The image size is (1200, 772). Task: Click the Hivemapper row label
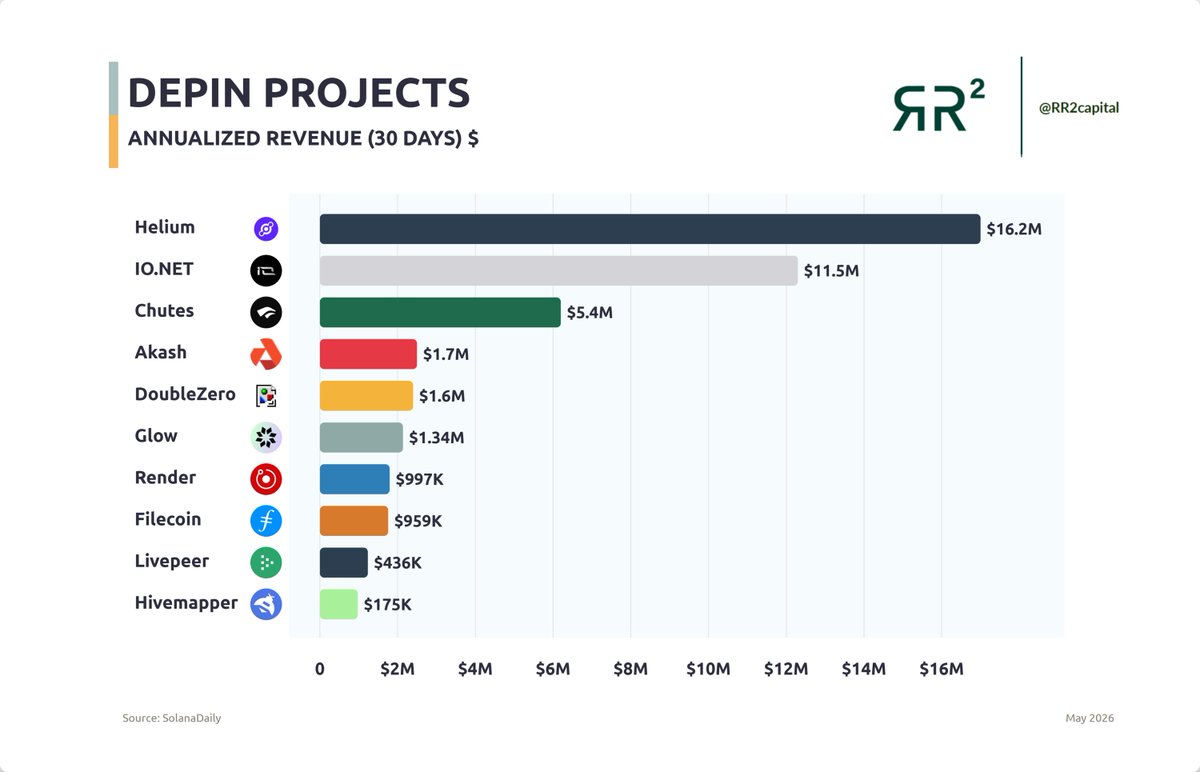187,603
